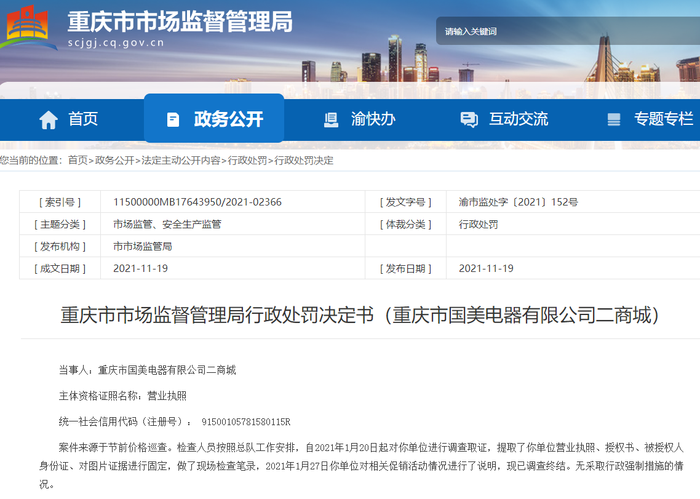Click the document icon beside 政务公开
The width and height of the screenshot is (700, 499).
tap(173, 120)
